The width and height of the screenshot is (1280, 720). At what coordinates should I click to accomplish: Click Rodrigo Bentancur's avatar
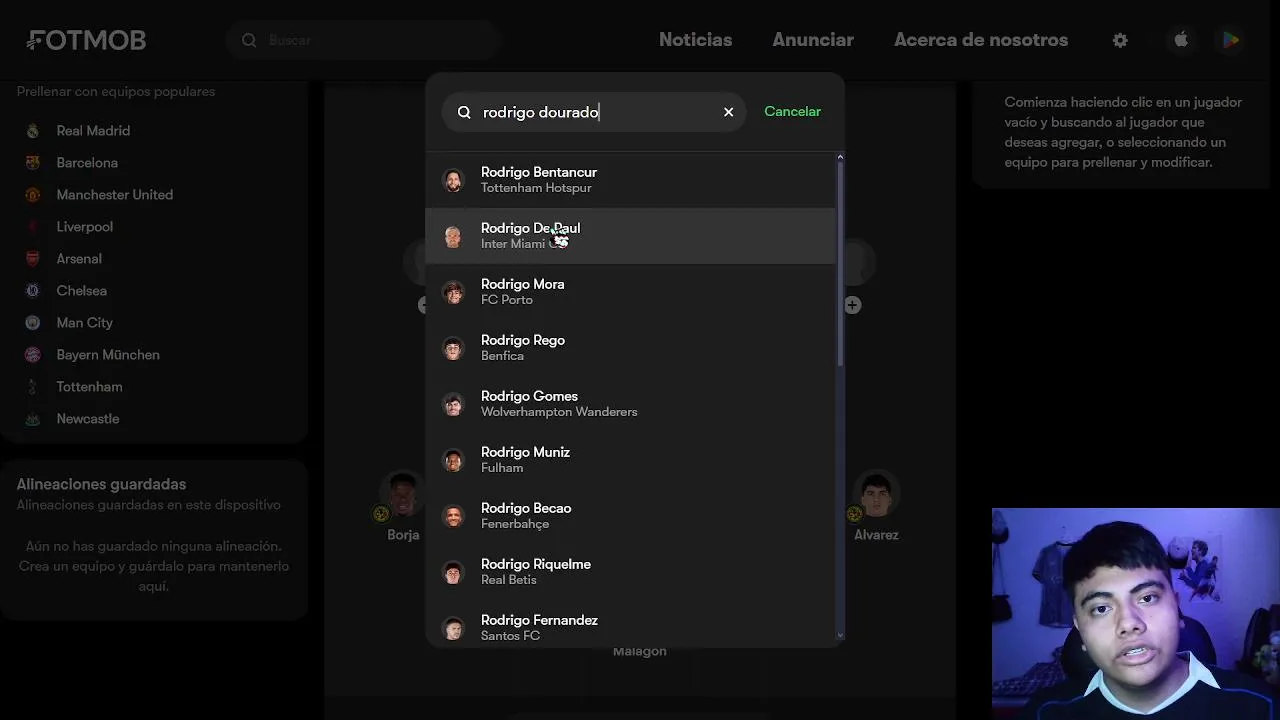click(x=453, y=180)
